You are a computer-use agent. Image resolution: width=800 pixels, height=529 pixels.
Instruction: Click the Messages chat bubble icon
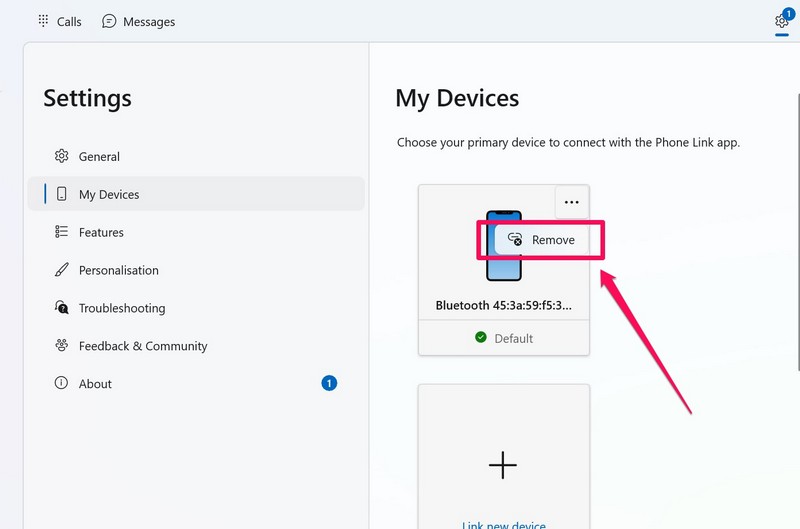pyautogui.click(x=110, y=21)
